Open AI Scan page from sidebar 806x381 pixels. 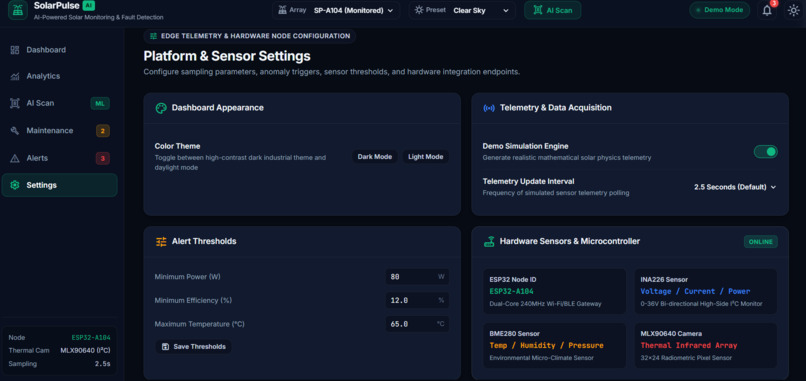60,103
